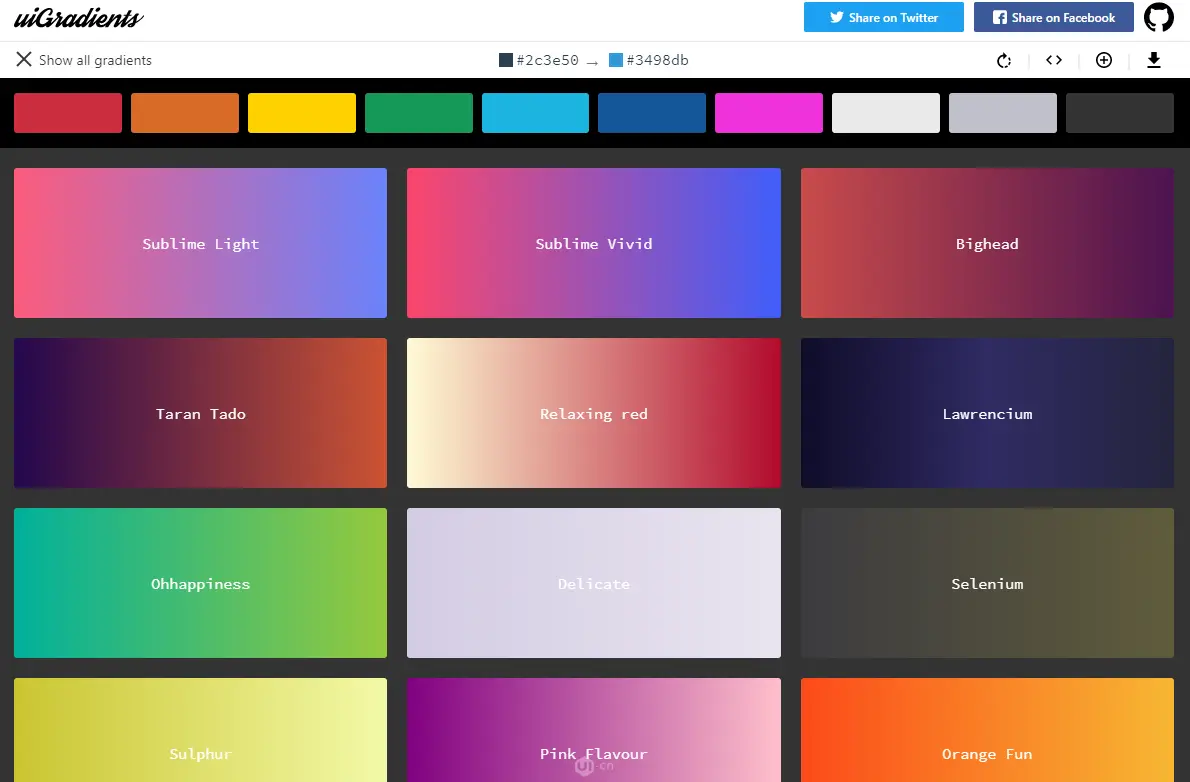Filter gradients by black swatch
1190x782 pixels.
coord(1119,113)
